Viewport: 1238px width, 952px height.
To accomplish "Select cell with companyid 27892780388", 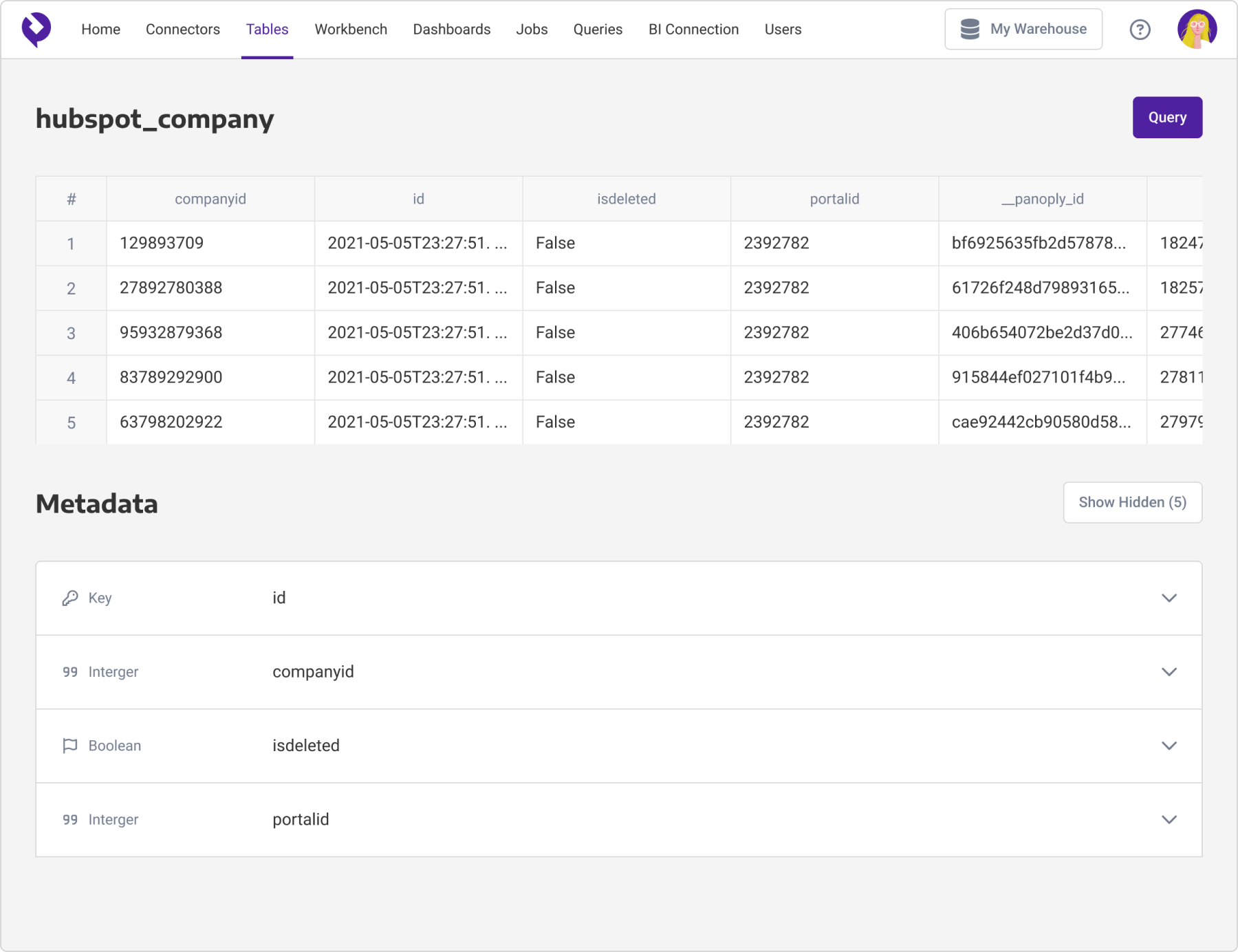I will click(x=210, y=288).
